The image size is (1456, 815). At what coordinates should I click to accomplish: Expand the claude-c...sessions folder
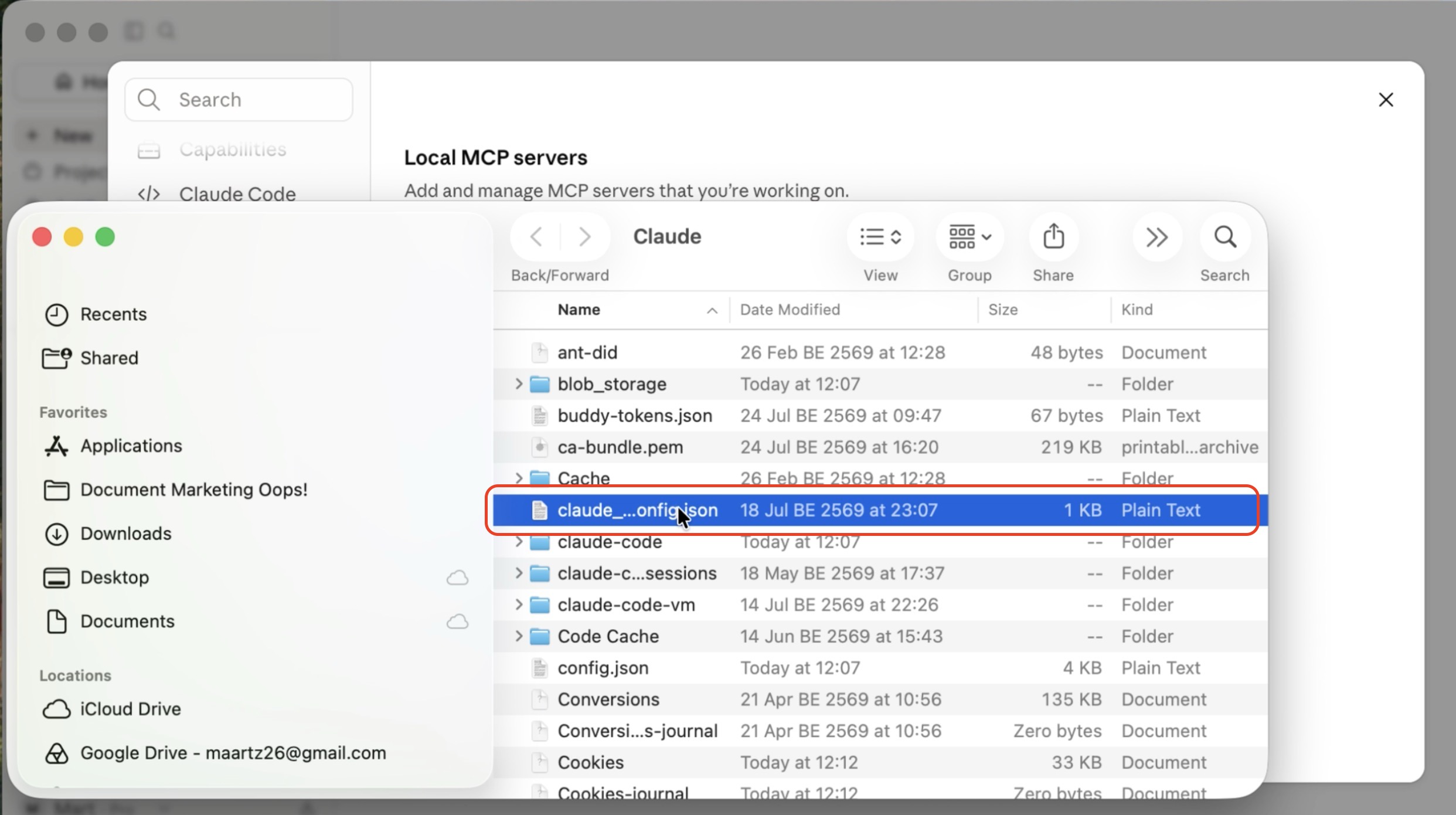click(x=518, y=573)
